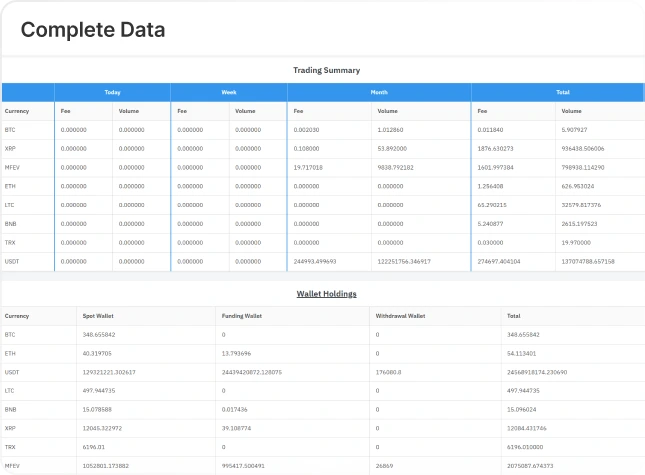645x475 pixels.
Task: Select MFEV month volume 9838.792182
Action: 395,167
